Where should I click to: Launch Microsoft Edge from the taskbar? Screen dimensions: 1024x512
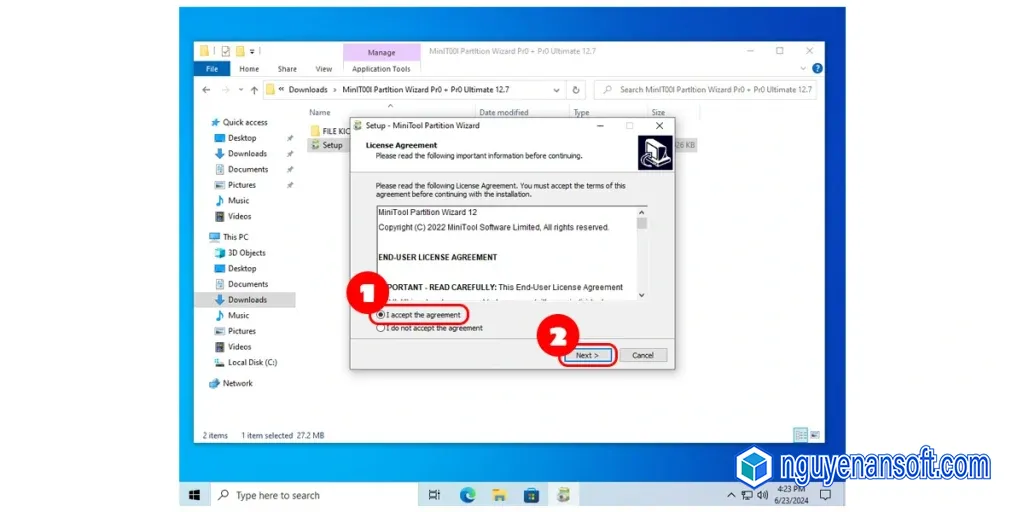[x=467, y=495]
